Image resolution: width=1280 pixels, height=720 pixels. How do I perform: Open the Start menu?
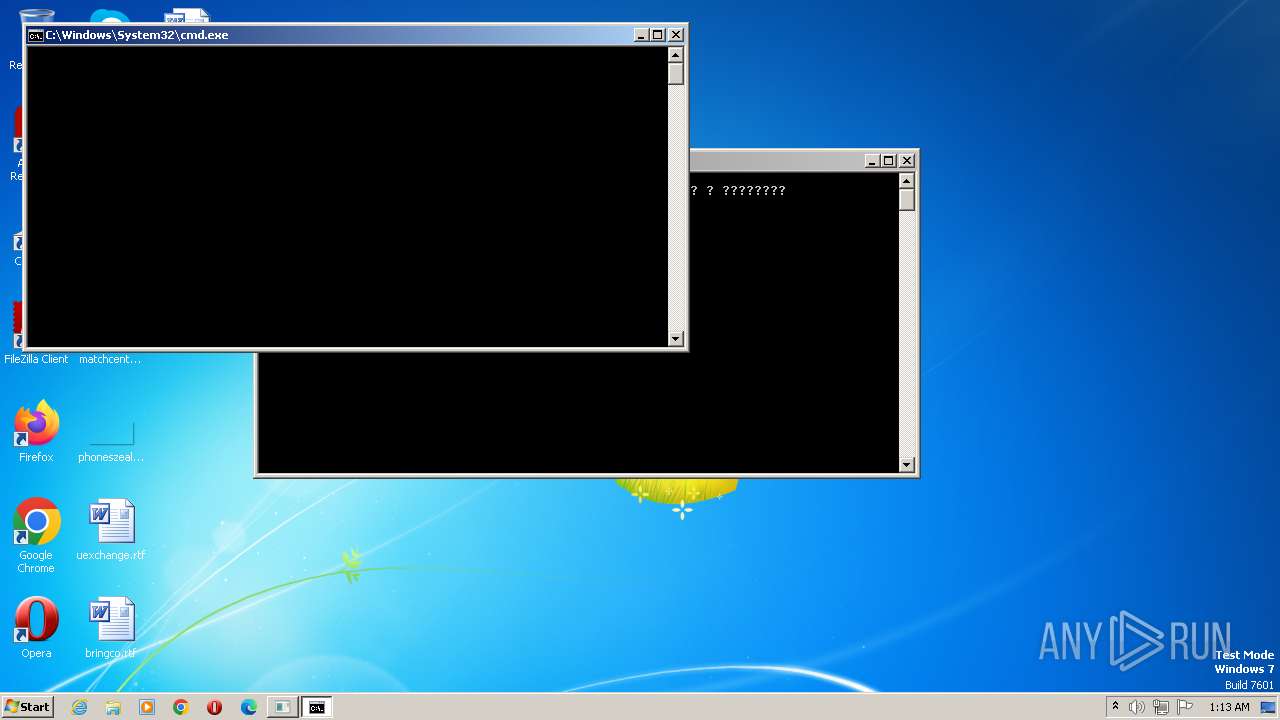point(27,707)
